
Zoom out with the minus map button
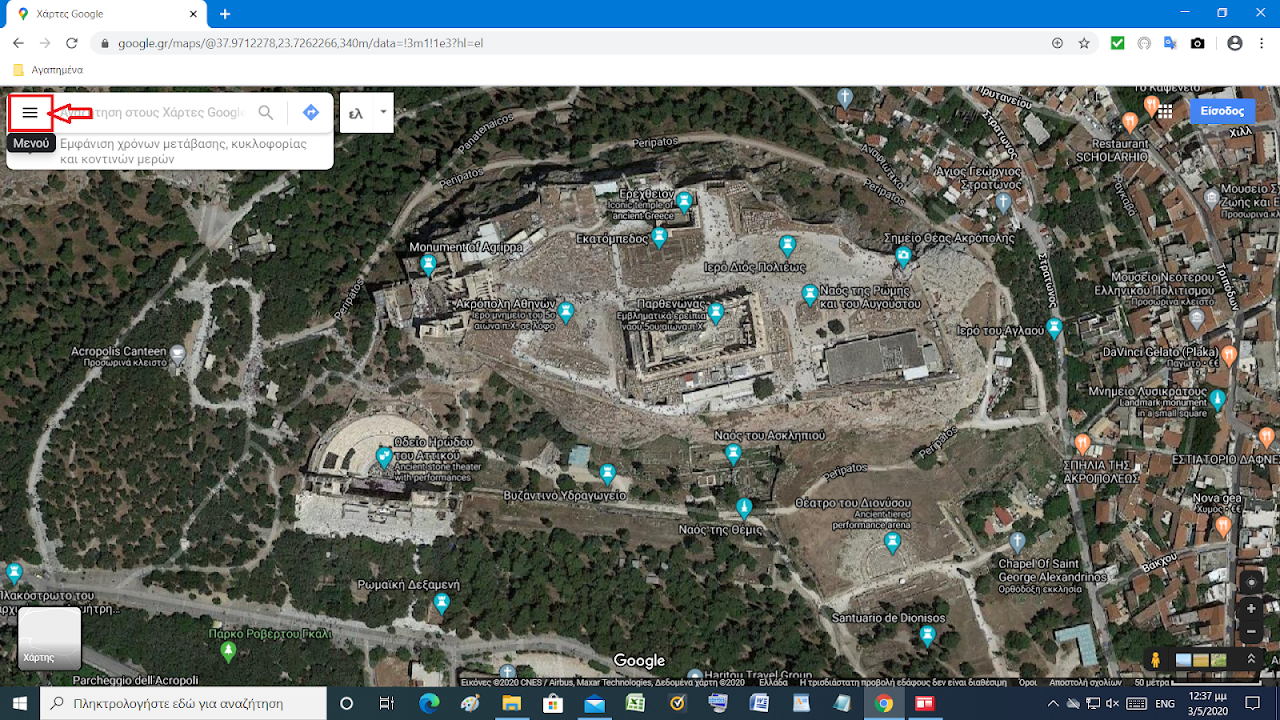click(1251, 632)
